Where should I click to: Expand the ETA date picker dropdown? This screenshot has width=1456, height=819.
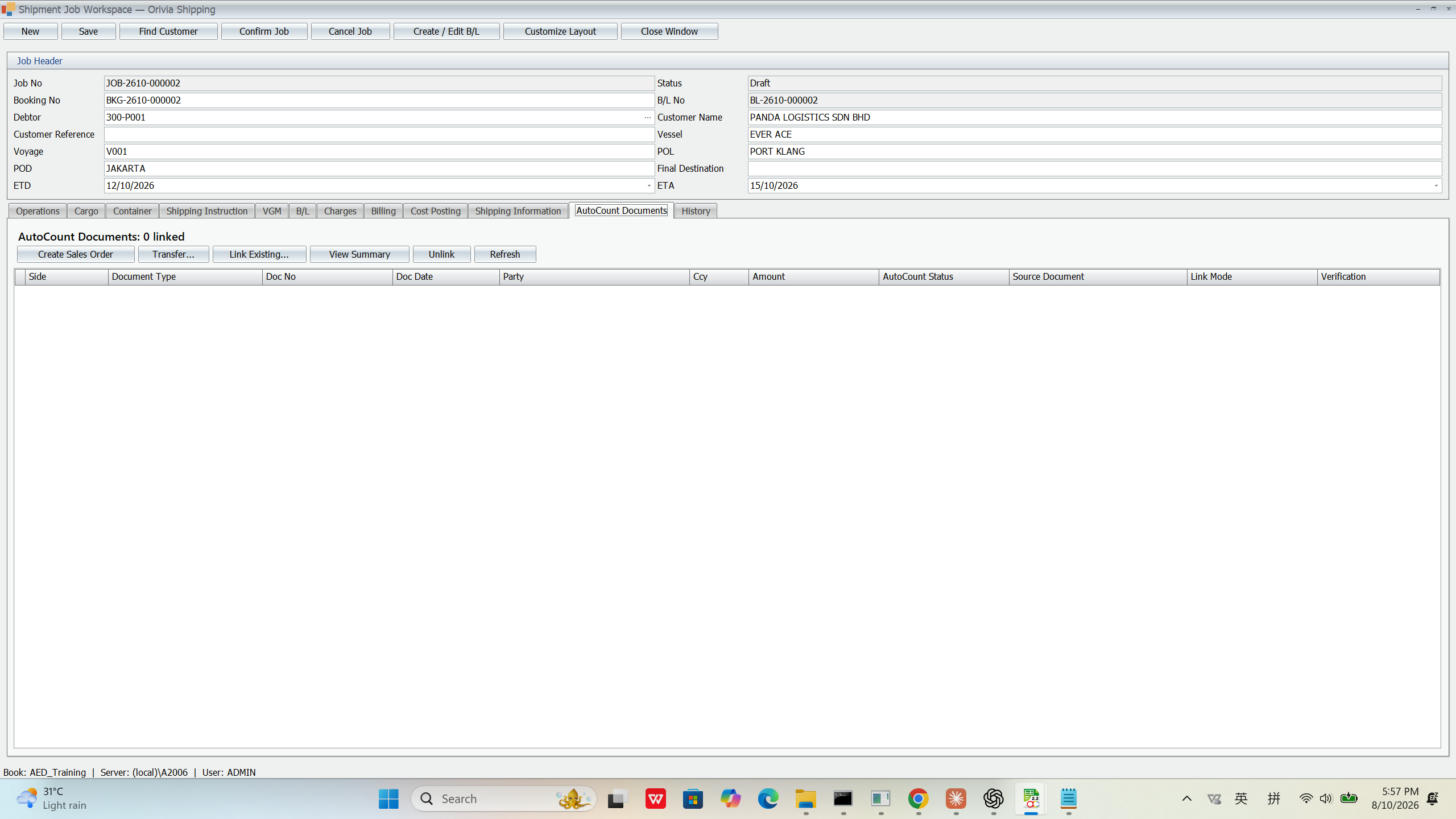(1436, 186)
